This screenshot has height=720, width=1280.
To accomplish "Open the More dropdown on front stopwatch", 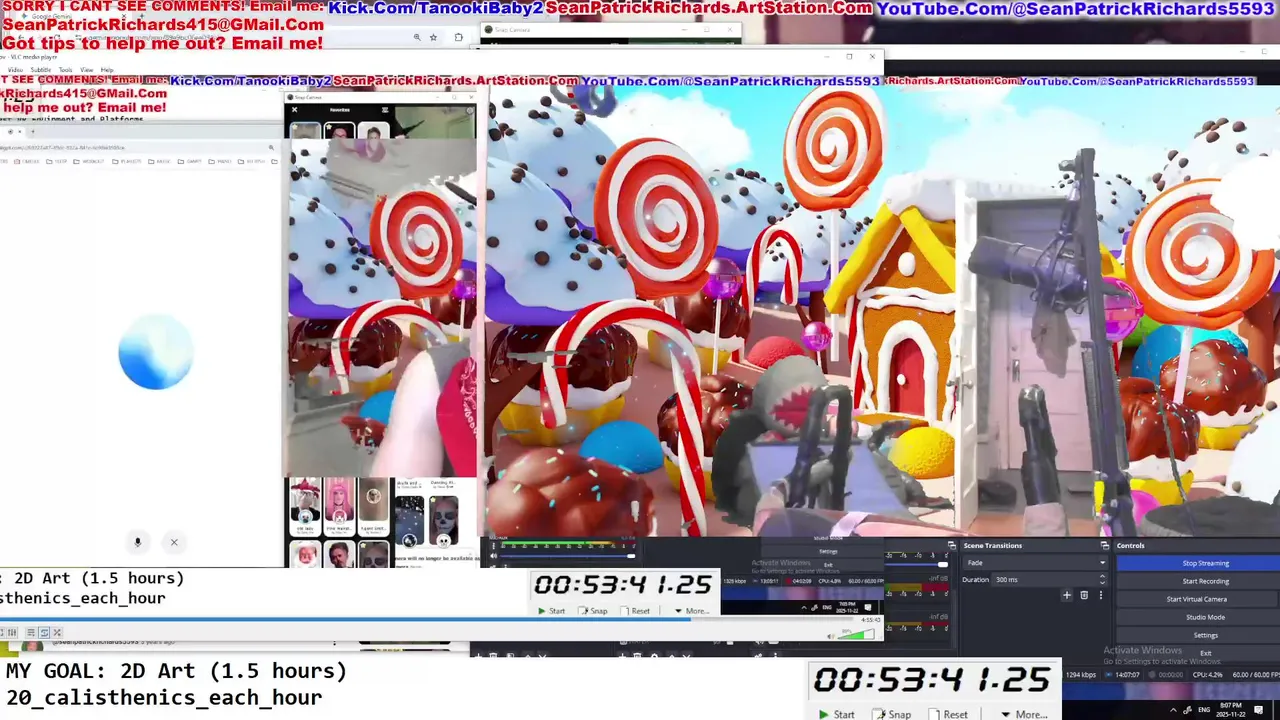I will 1024,714.
